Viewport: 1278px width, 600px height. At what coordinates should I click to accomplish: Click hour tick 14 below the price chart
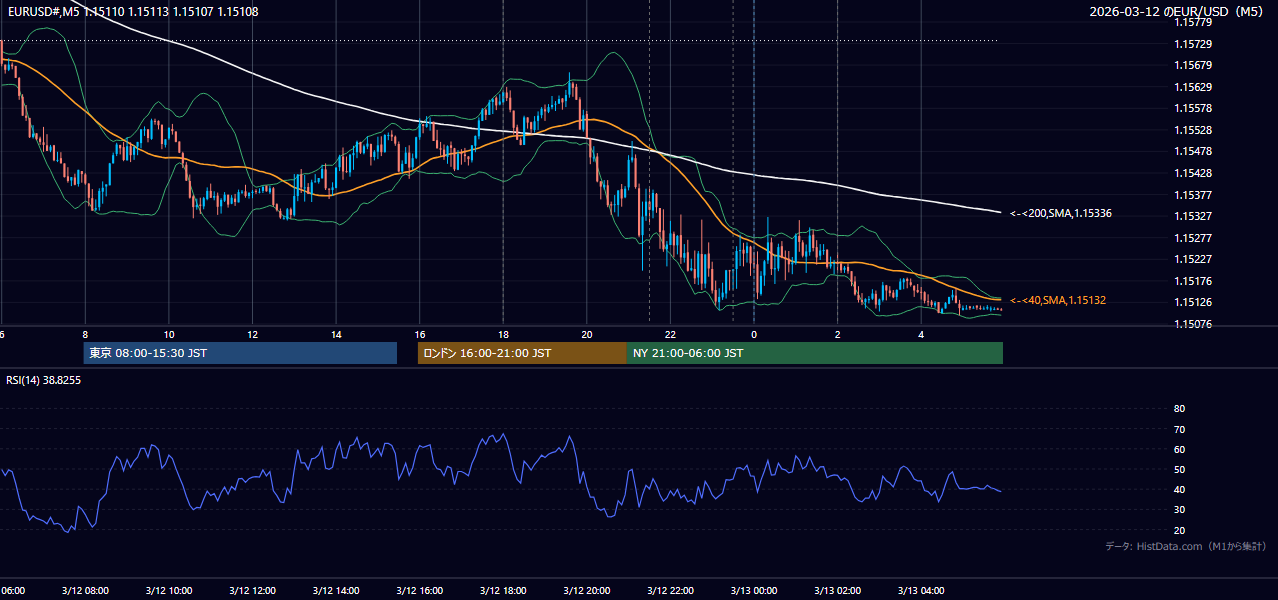336,335
